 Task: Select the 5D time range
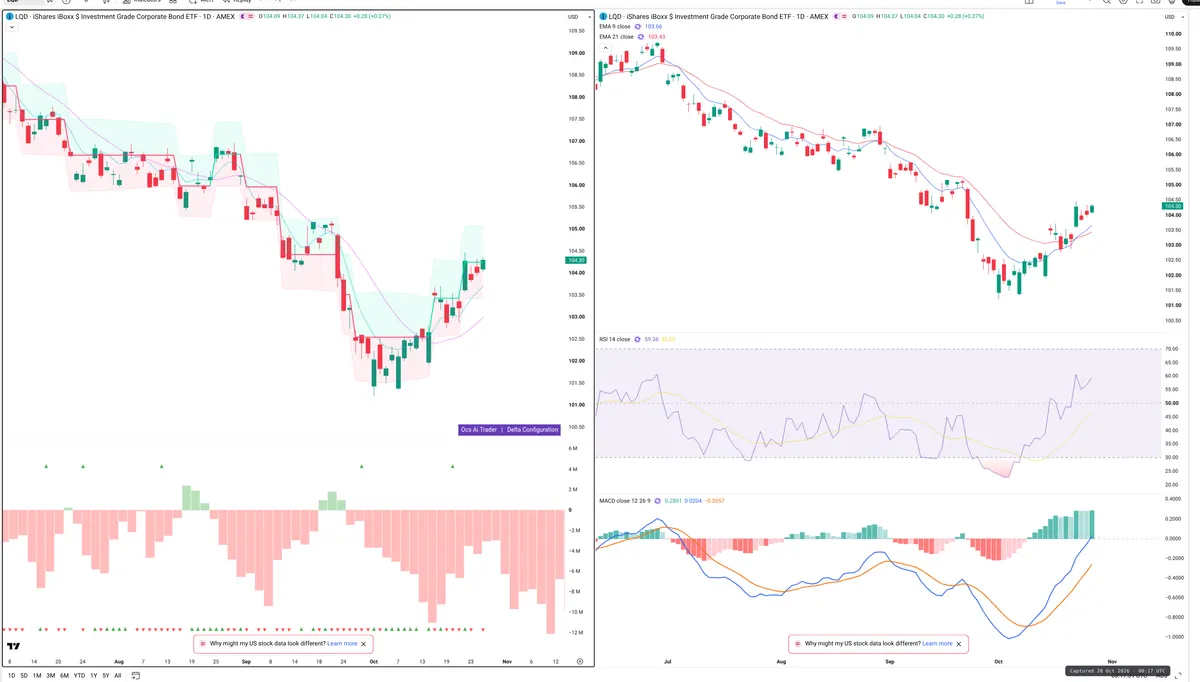click(24, 676)
